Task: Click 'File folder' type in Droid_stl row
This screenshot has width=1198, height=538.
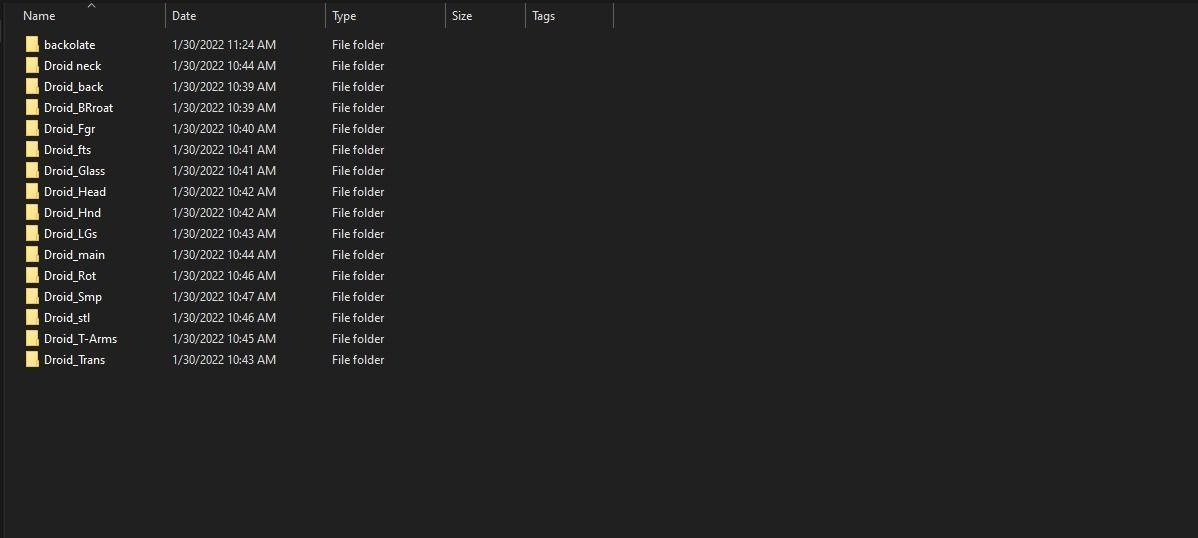Action: click(358, 318)
